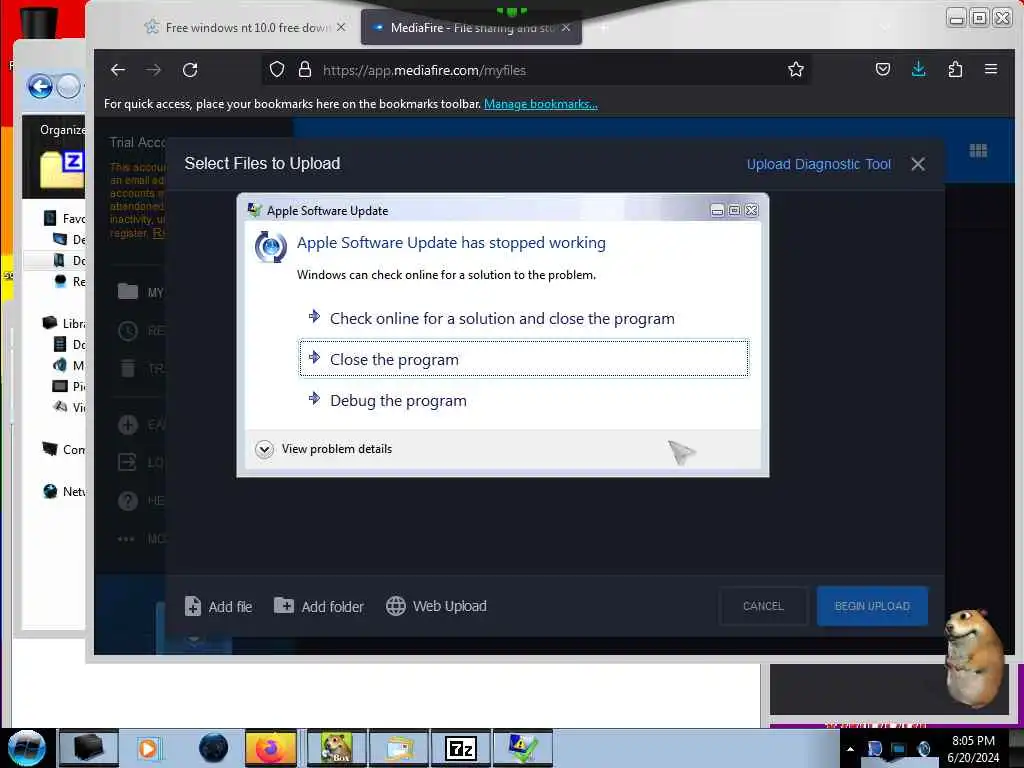Image resolution: width=1024 pixels, height=768 pixels.
Task: Click Add file in upload dialog
Action: click(x=219, y=606)
